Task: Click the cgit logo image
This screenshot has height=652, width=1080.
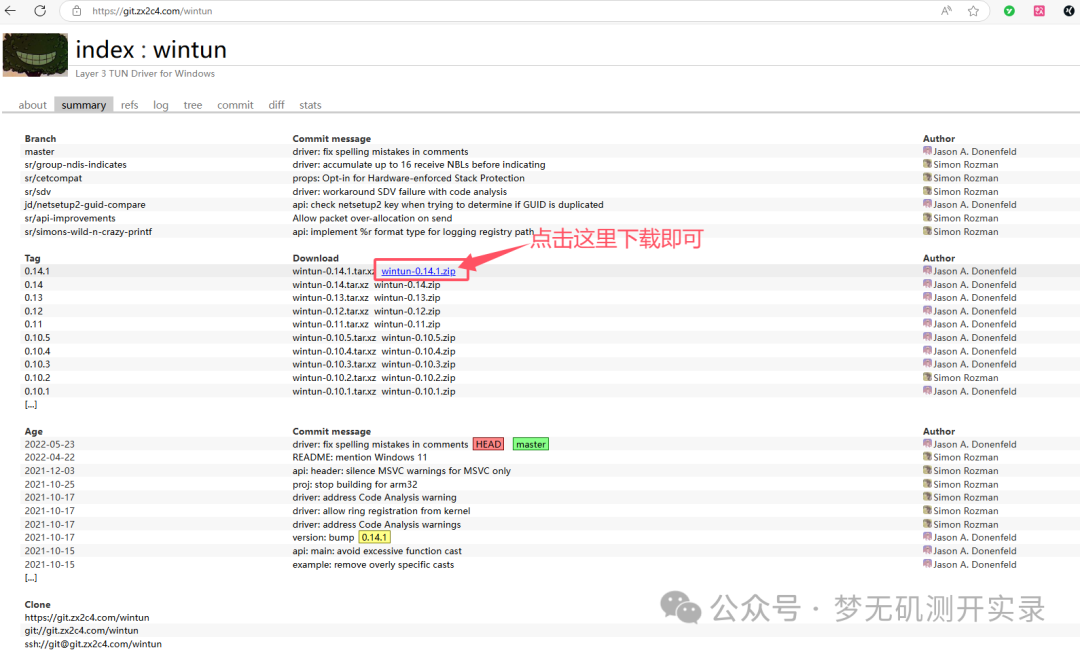Action: [35, 54]
